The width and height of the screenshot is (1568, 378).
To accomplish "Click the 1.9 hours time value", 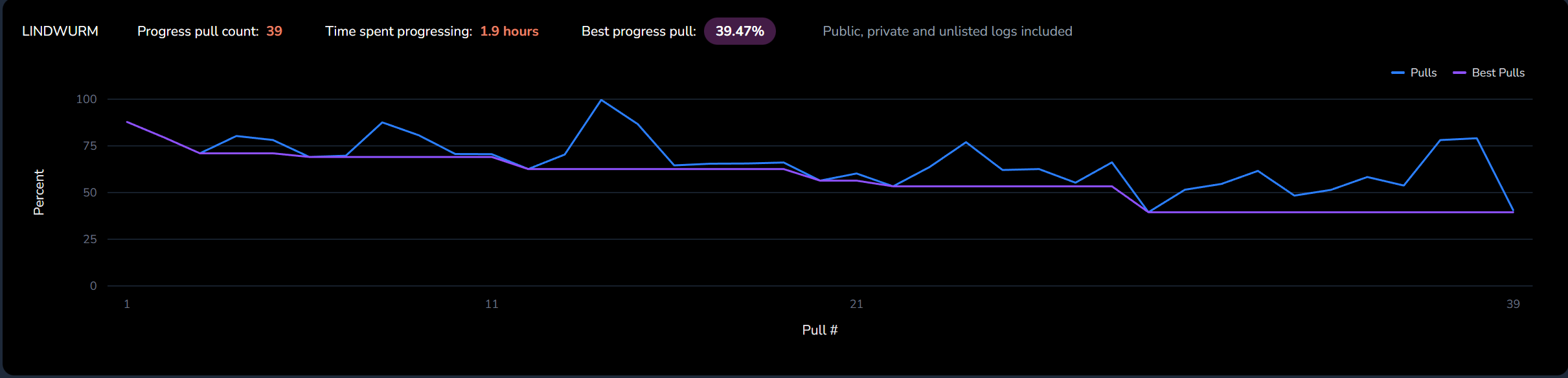I will [x=509, y=31].
